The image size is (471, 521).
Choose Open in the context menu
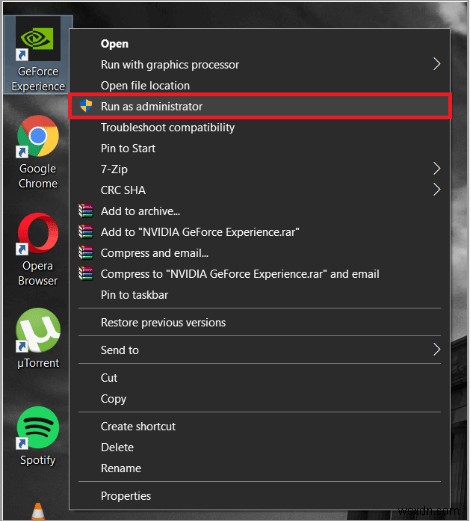pyautogui.click(x=260, y=44)
